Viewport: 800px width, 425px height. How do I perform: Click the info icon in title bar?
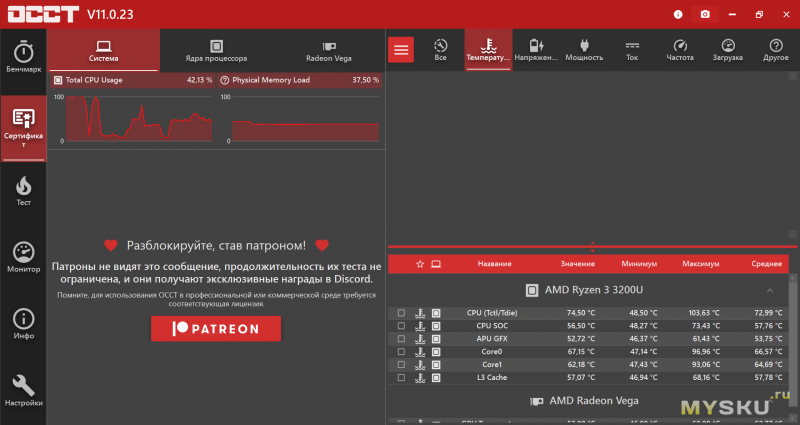[678, 14]
